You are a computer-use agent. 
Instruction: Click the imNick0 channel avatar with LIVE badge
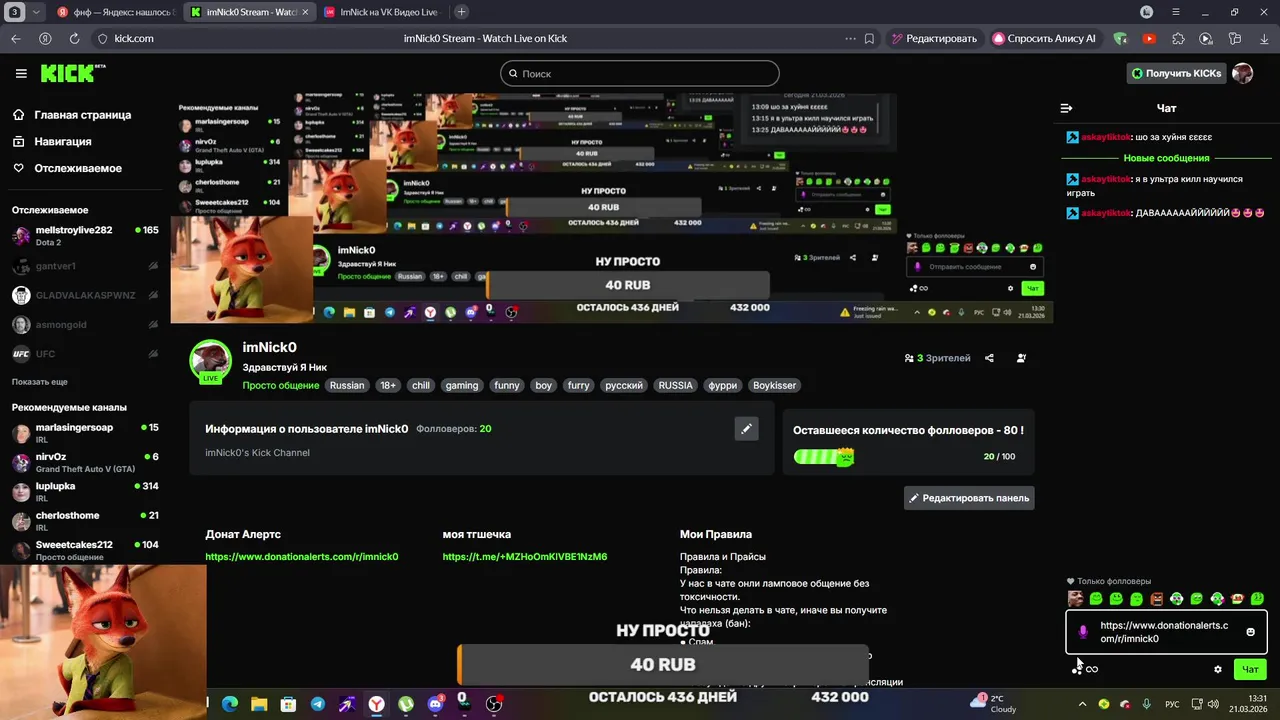(x=211, y=362)
